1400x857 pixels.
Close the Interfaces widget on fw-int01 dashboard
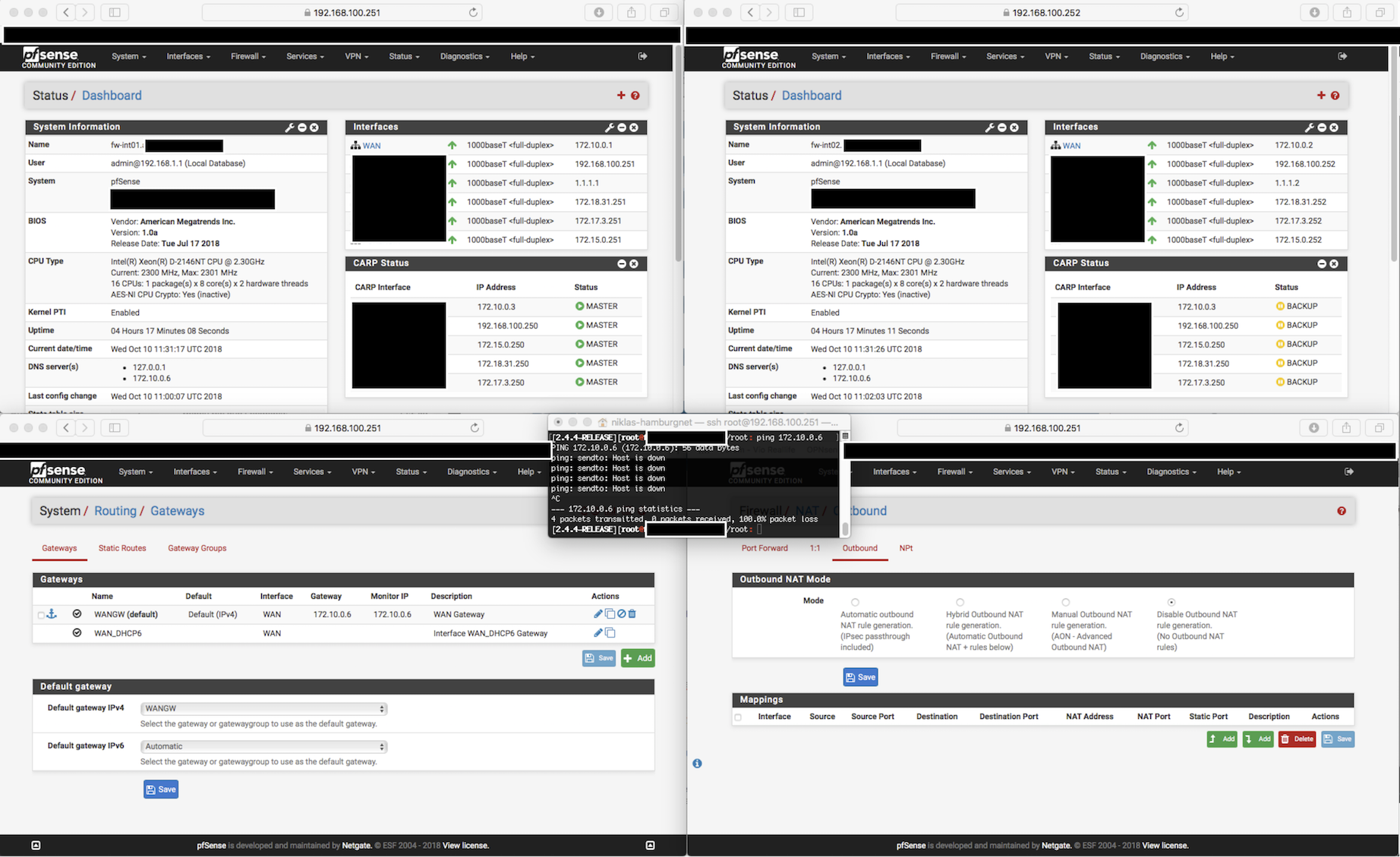(x=634, y=128)
